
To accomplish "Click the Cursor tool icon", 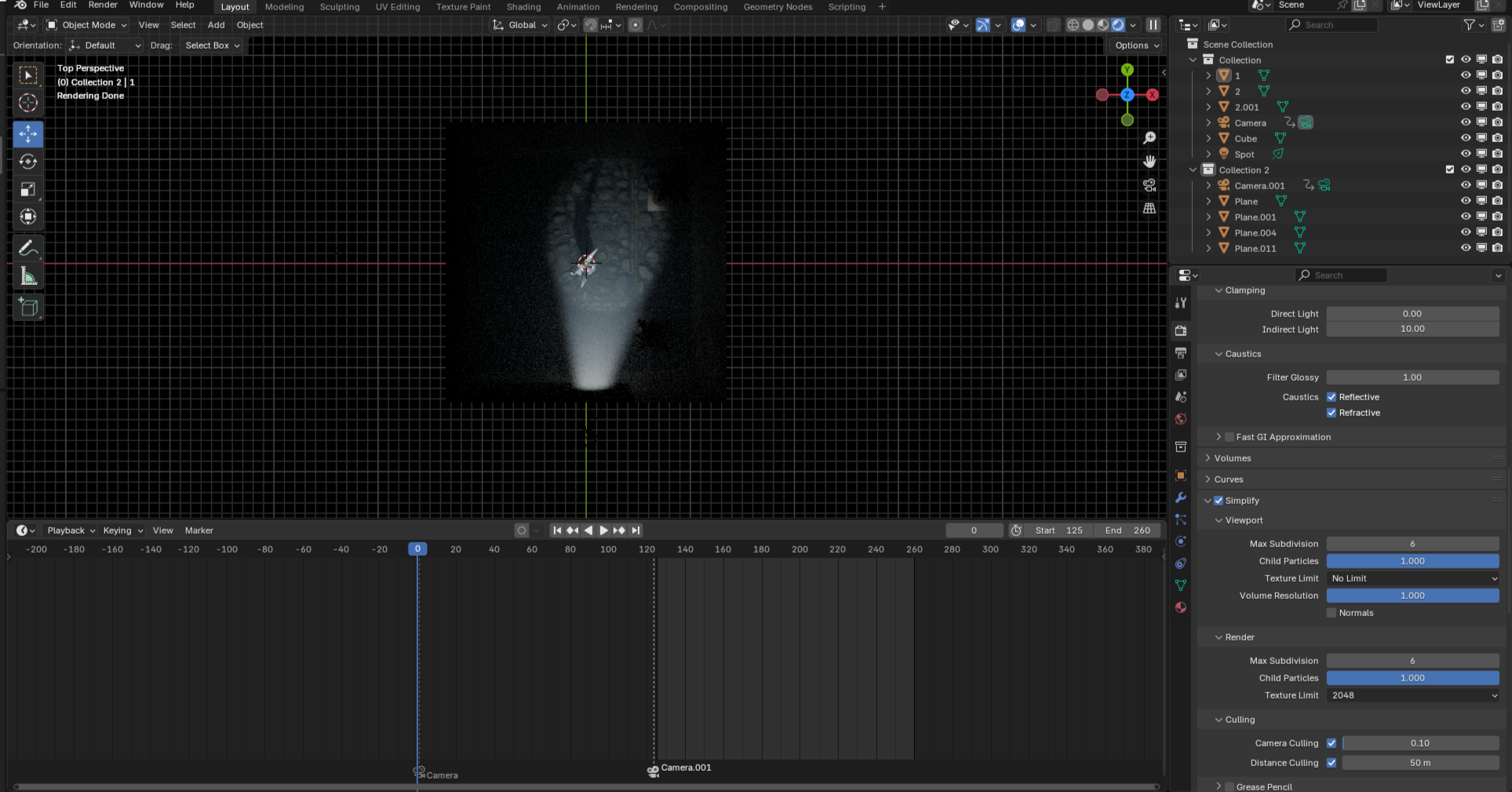I will pyautogui.click(x=28, y=103).
